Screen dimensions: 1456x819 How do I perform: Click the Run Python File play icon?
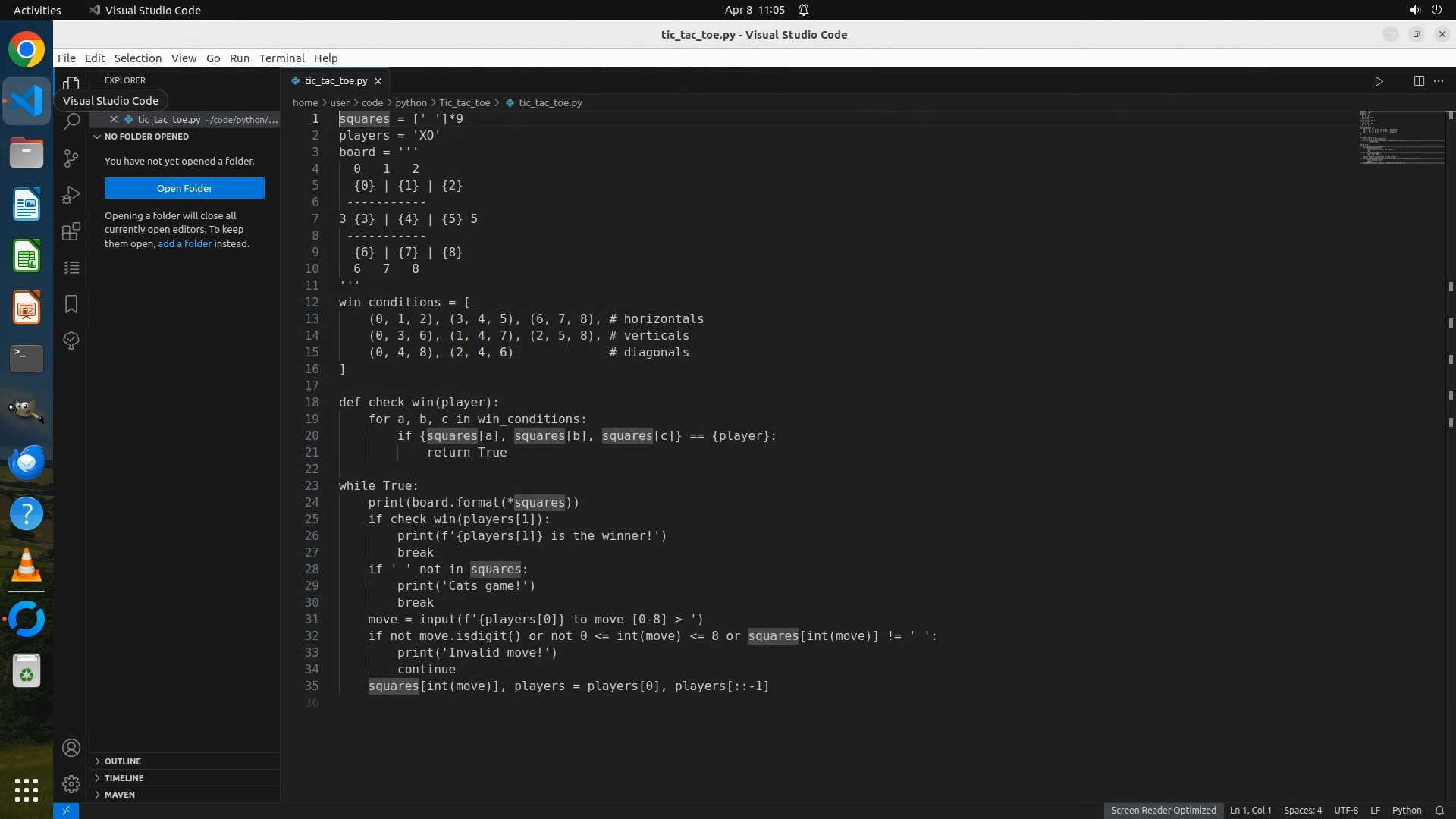(x=1379, y=81)
